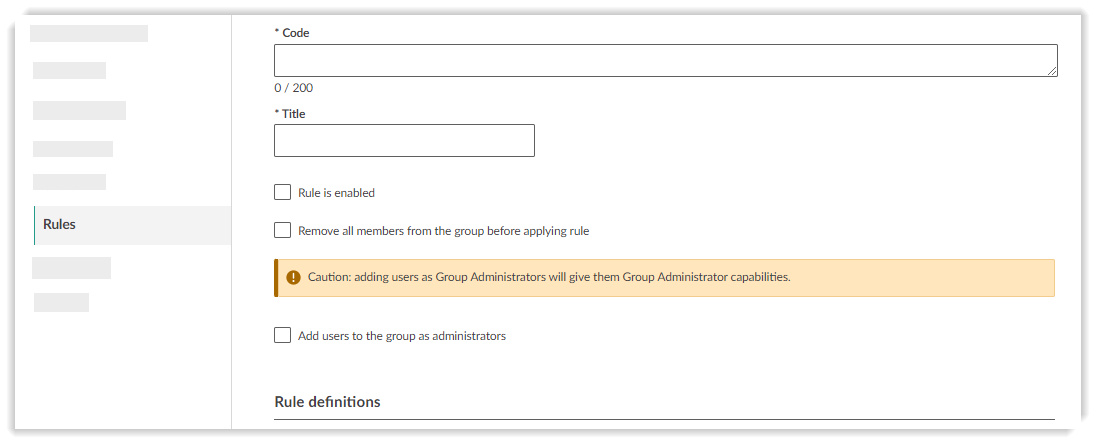Focus the Code text area

pyautogui.click(x=665, y=61)
